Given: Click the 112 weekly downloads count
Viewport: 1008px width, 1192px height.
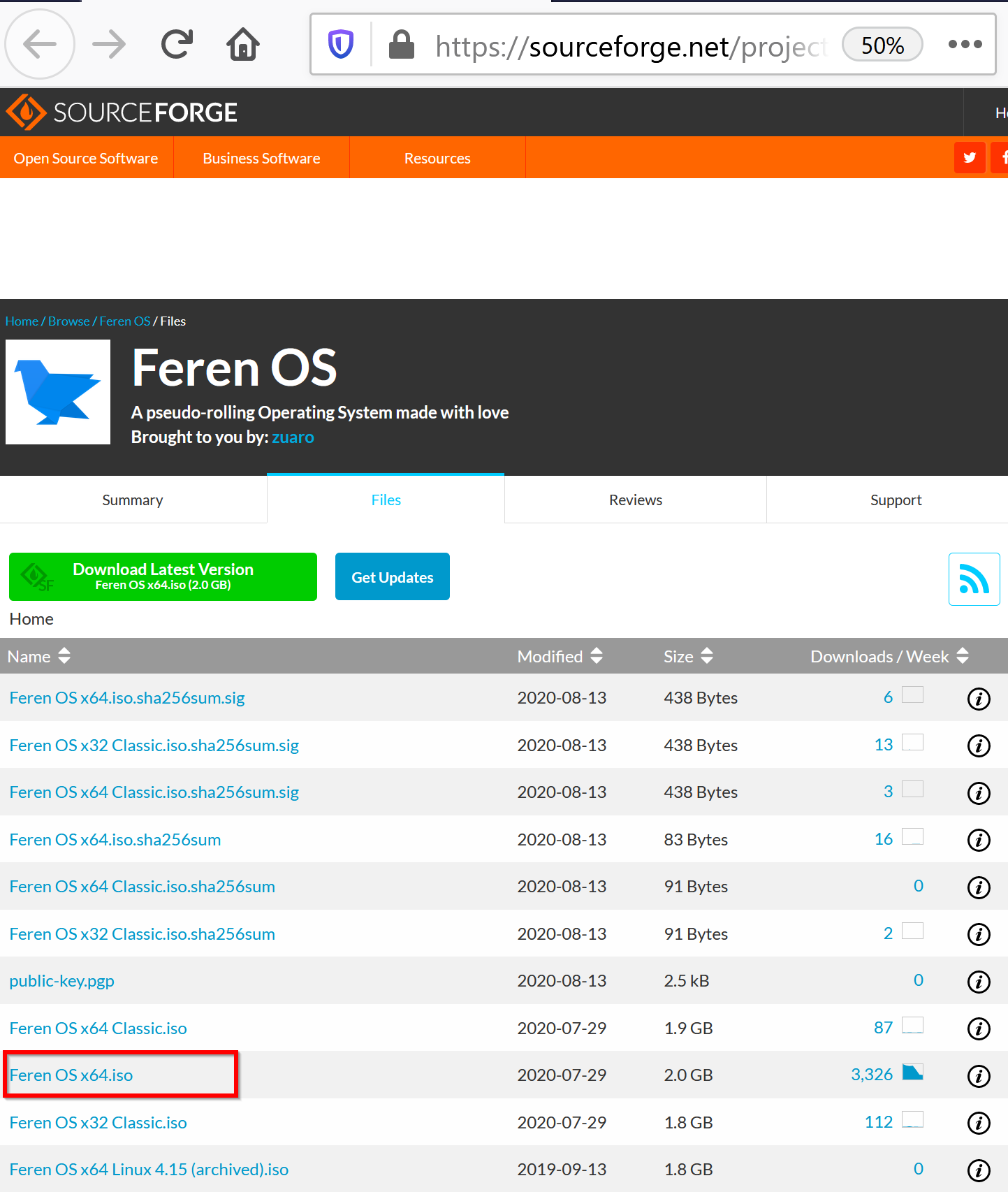Looking at the screenshot, I should pos(879,1122).
